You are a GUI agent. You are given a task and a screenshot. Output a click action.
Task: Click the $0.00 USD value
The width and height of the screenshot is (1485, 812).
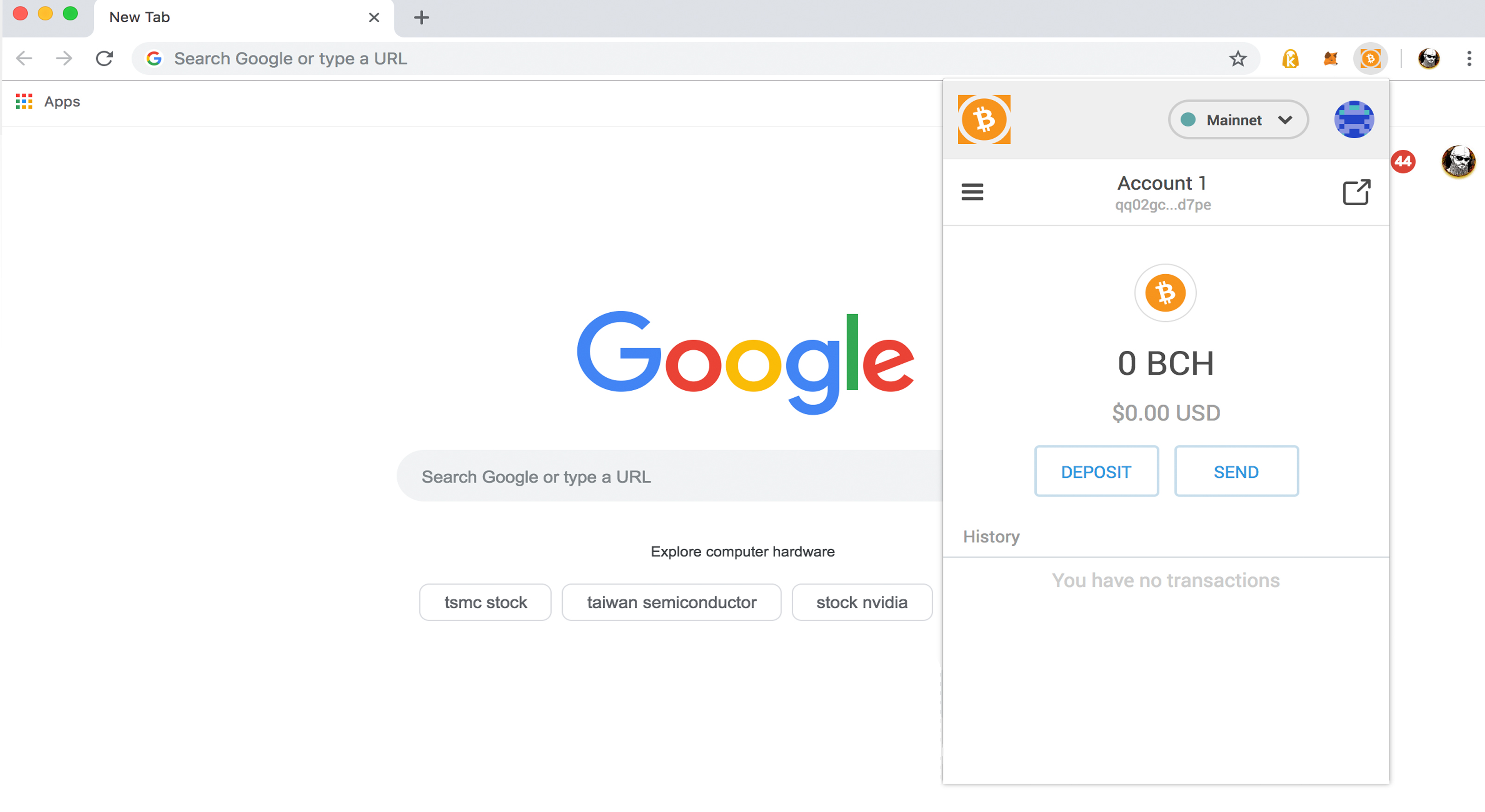click(1166, 412)
